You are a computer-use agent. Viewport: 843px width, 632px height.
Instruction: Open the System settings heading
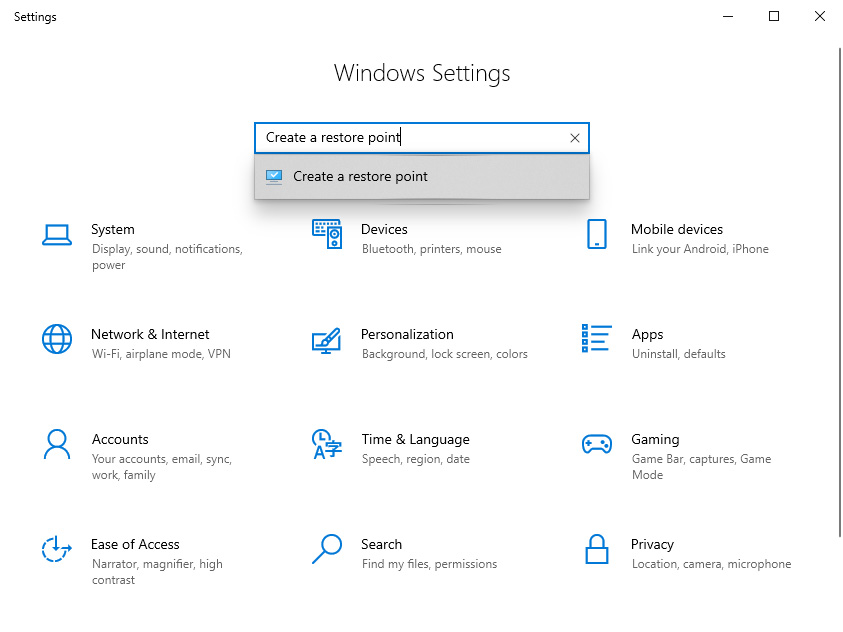click(x=113, y=229)
